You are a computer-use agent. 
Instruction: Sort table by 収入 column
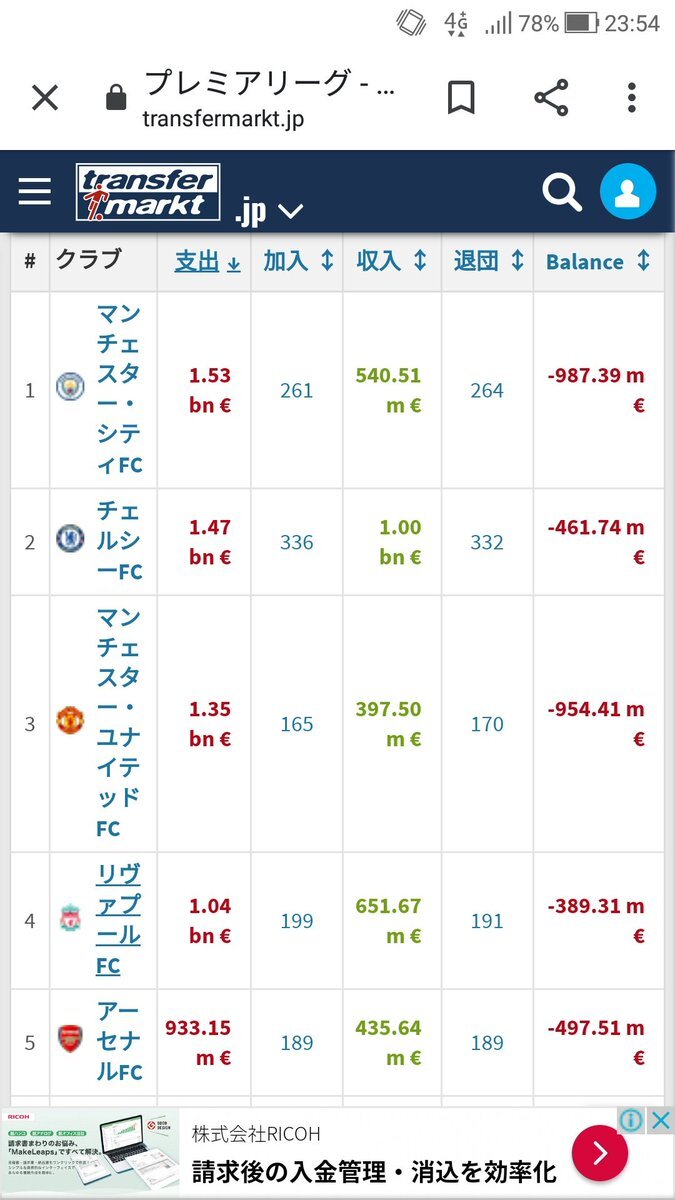point(391,261)
